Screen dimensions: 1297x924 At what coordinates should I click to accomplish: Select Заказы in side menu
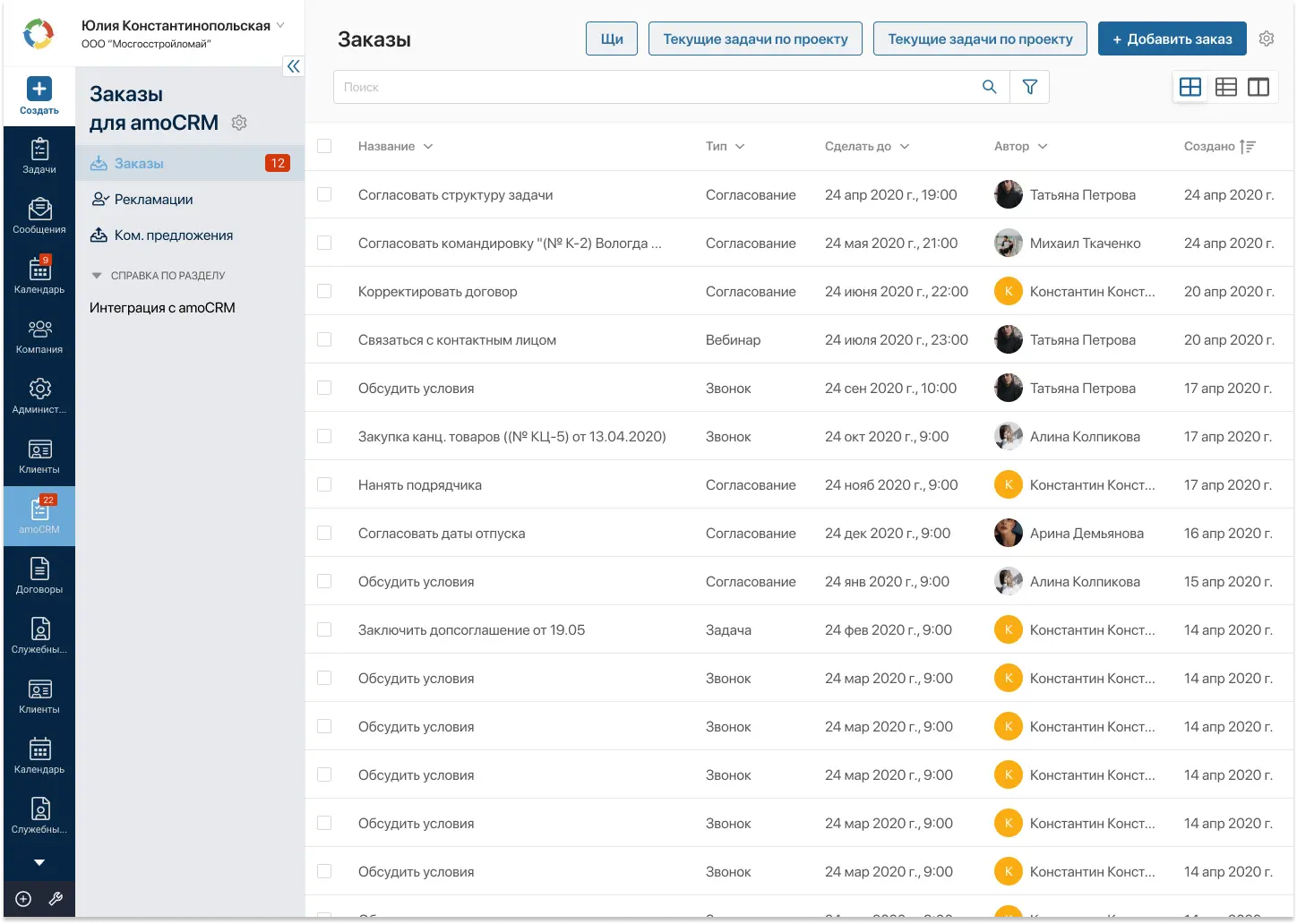tap(190, 163)
